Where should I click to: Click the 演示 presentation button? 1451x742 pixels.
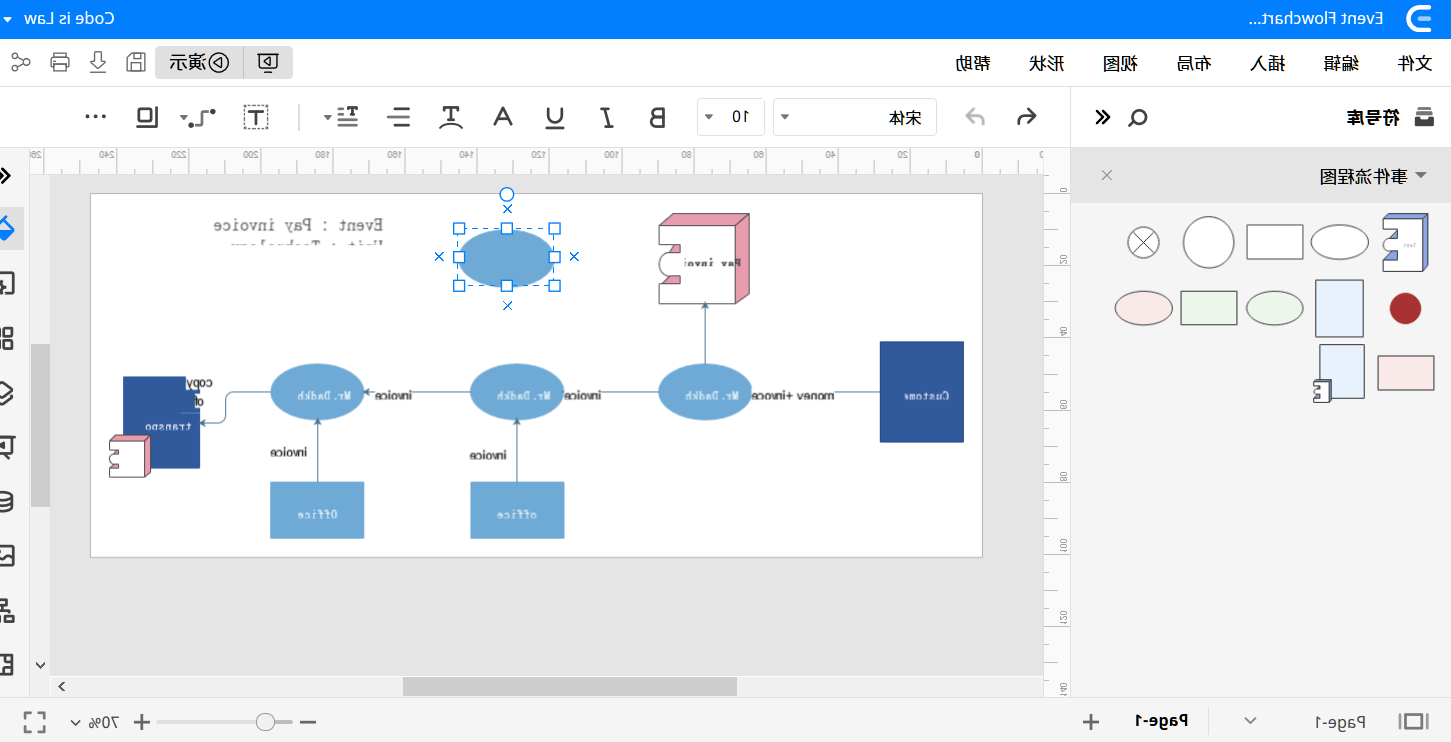click(x=199, y=62)
